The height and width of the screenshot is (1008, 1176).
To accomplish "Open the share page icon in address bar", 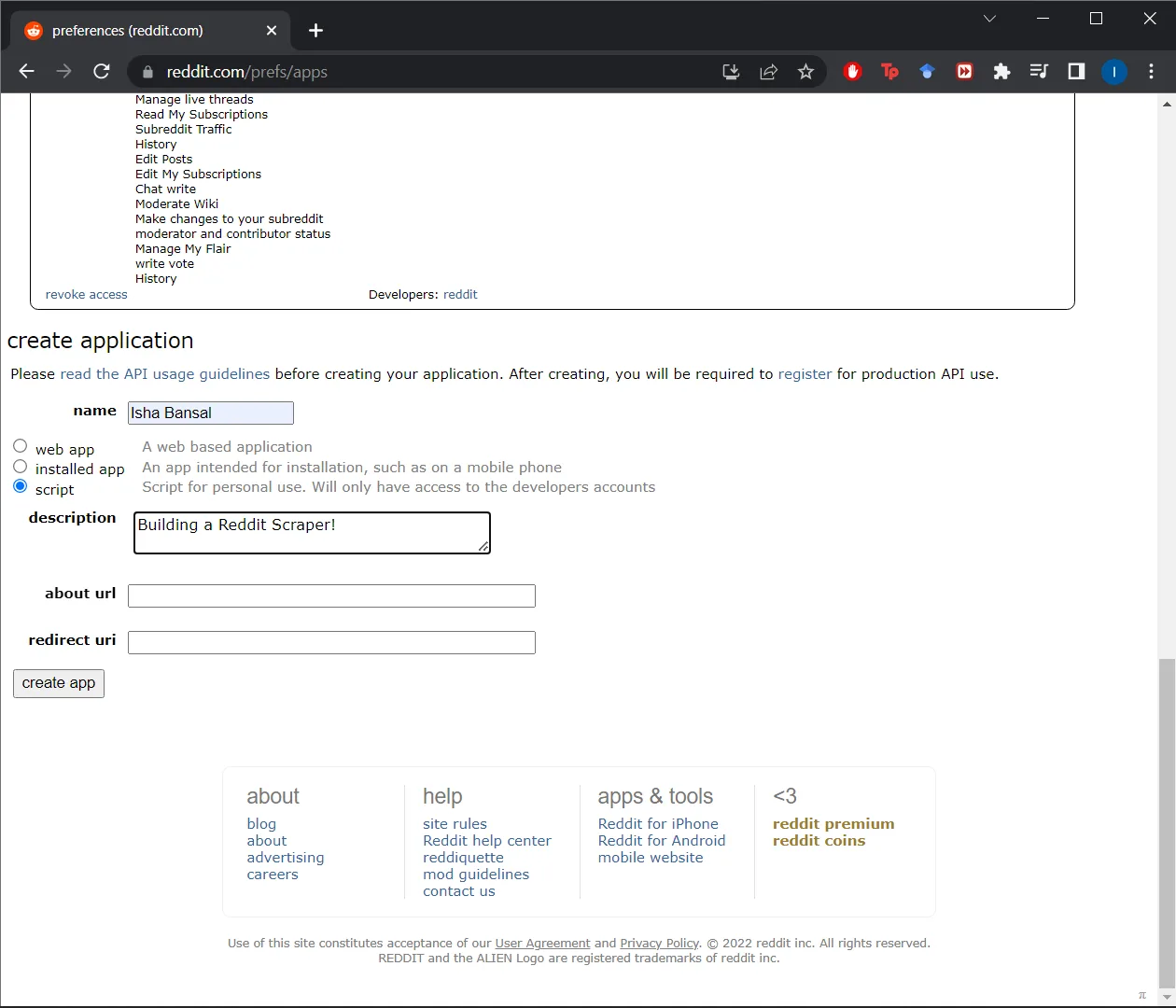I will coord(768,72).
